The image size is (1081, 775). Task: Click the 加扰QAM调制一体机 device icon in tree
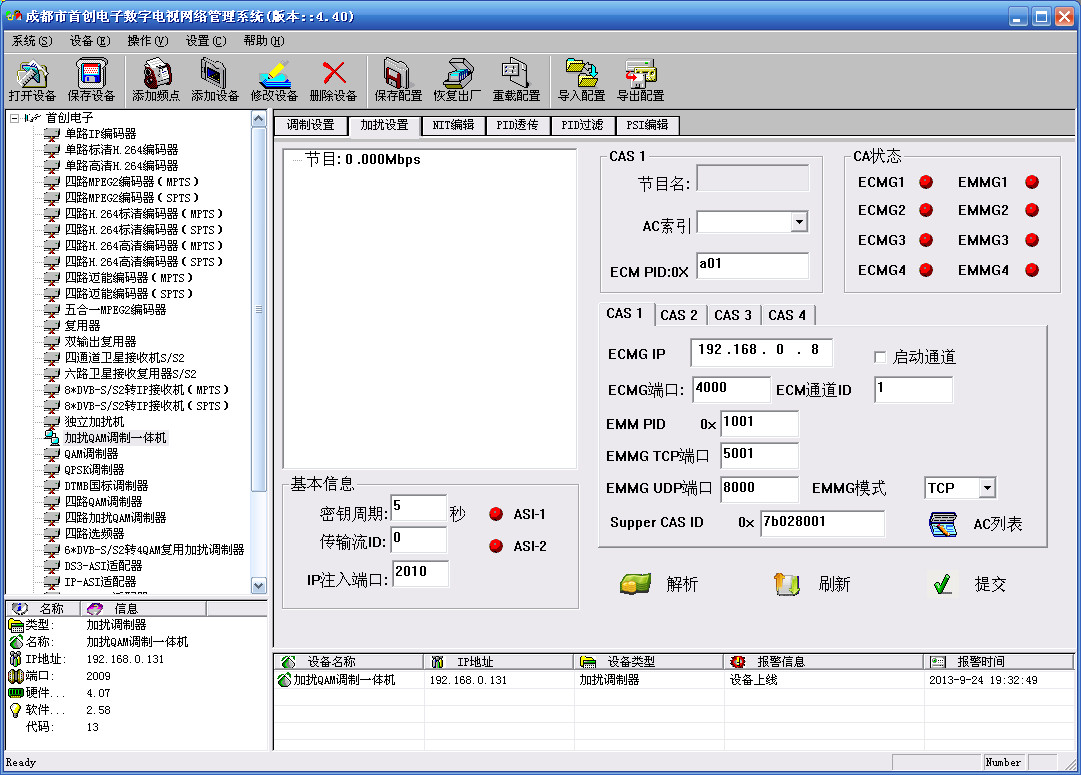52,437
